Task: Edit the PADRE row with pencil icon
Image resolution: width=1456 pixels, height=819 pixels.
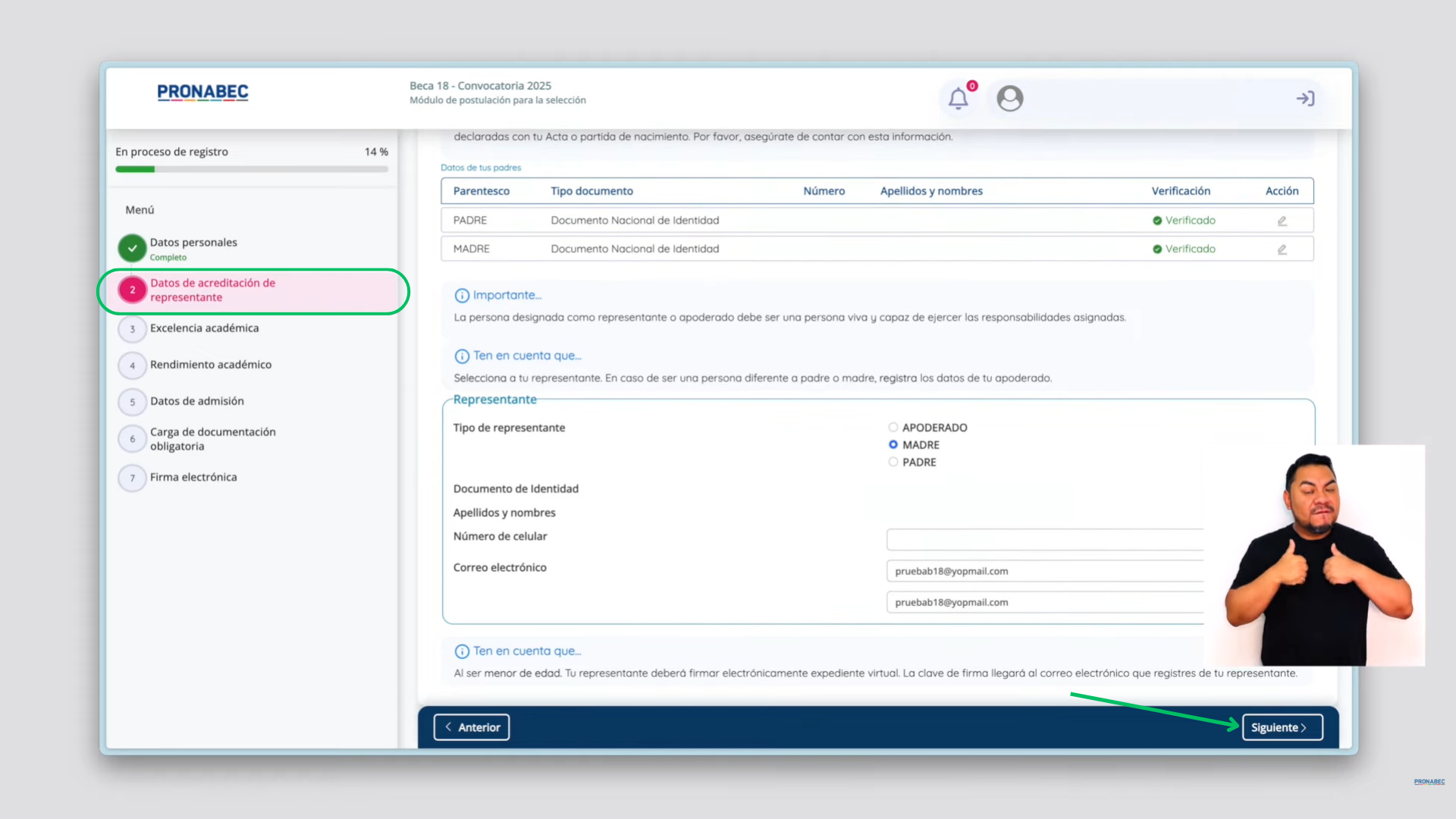Action: tap(1282, 221)
